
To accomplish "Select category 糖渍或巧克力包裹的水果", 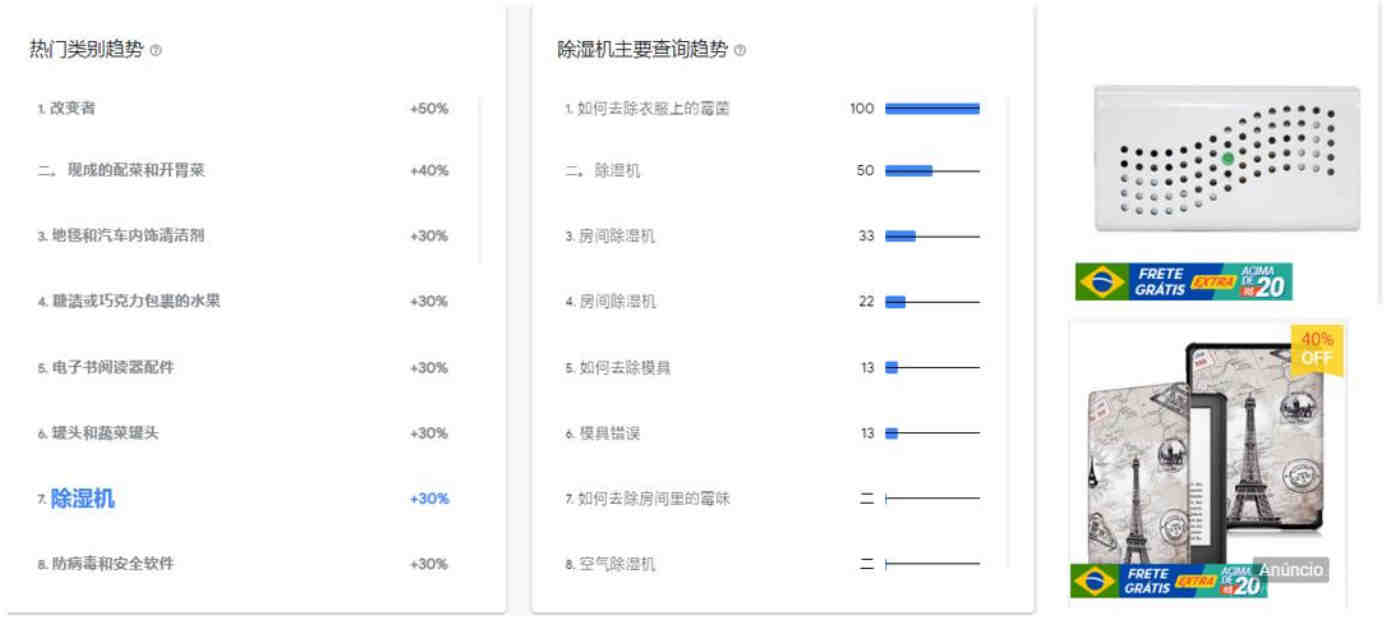I will 135,301.
